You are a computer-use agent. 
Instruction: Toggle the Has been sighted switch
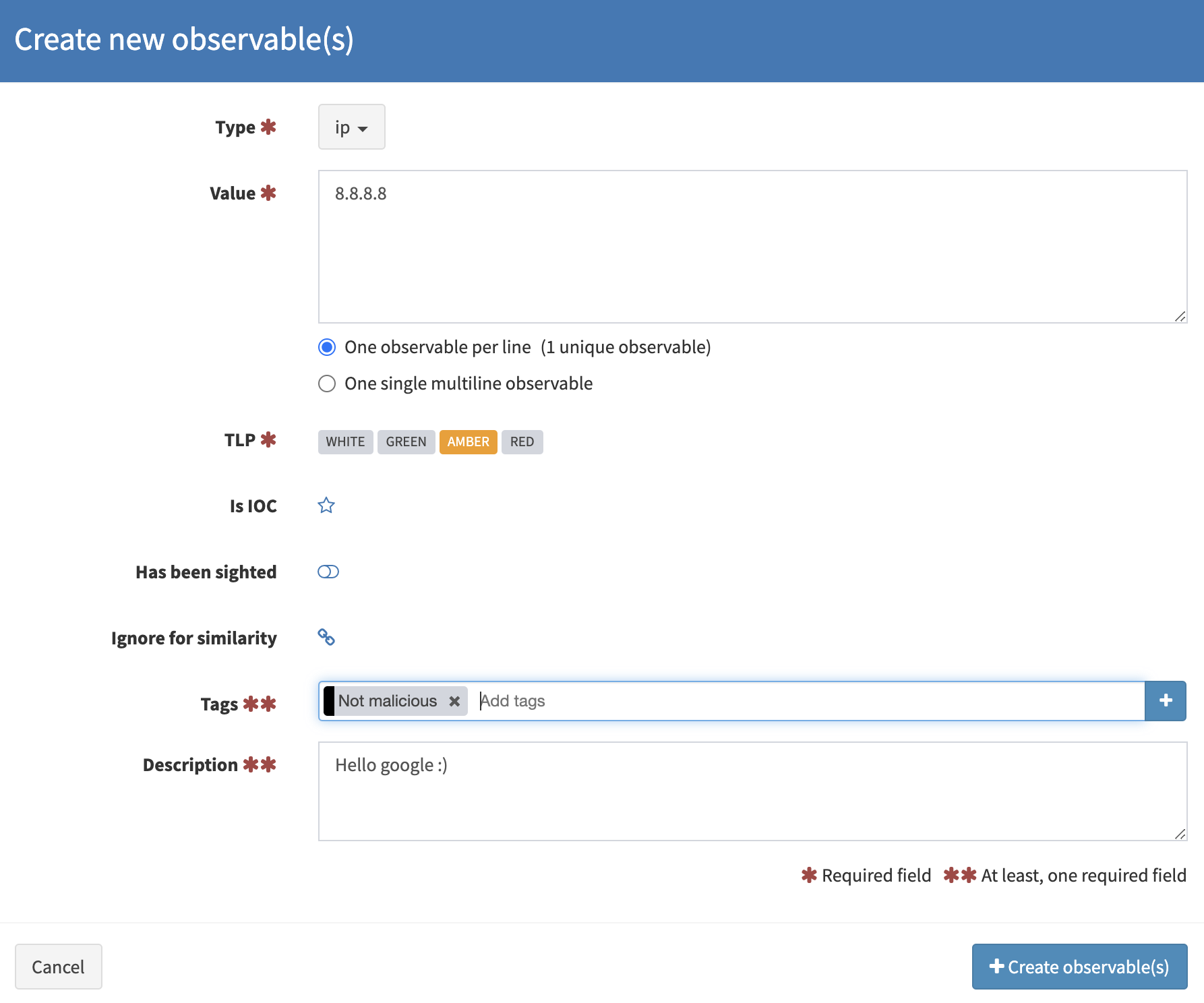[328, 572]
